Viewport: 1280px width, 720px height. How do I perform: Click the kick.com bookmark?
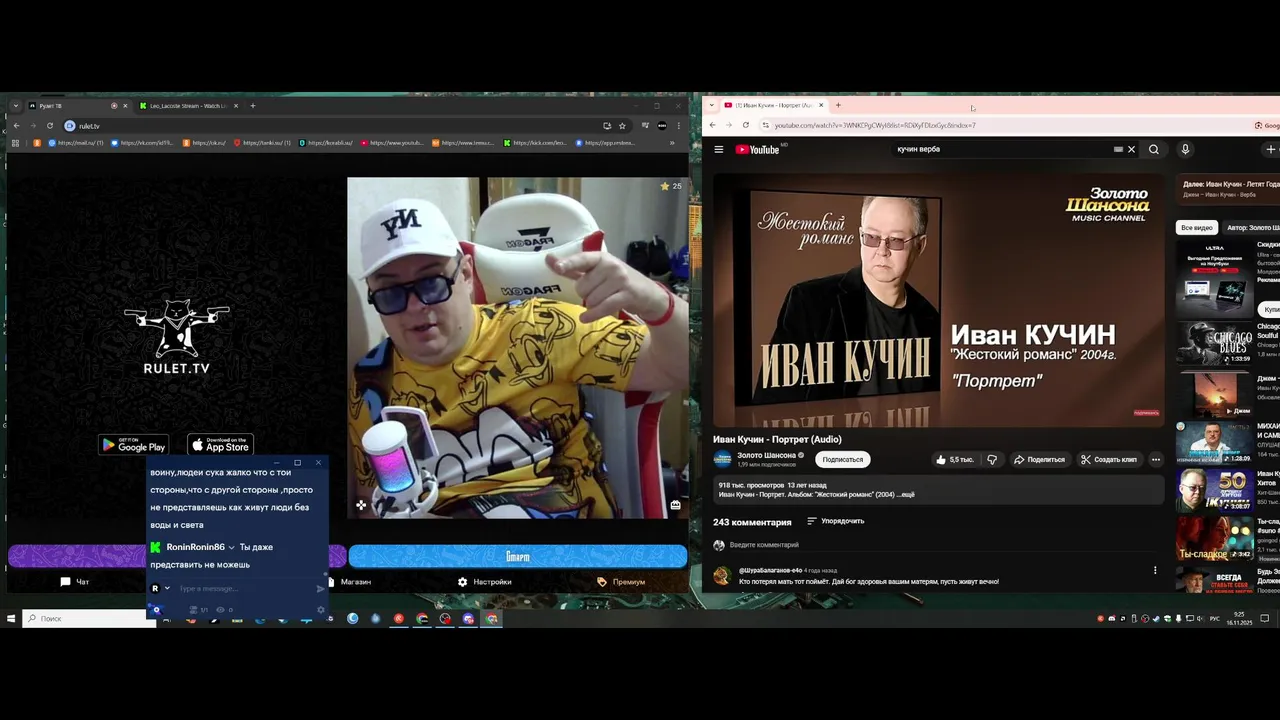[x=535, y=143]
